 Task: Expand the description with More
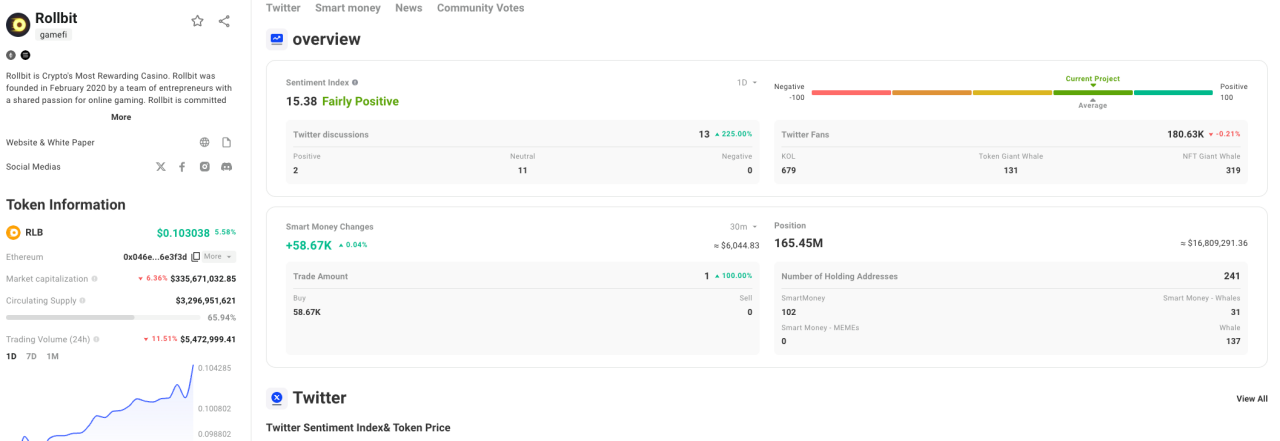tap(121, 117)
